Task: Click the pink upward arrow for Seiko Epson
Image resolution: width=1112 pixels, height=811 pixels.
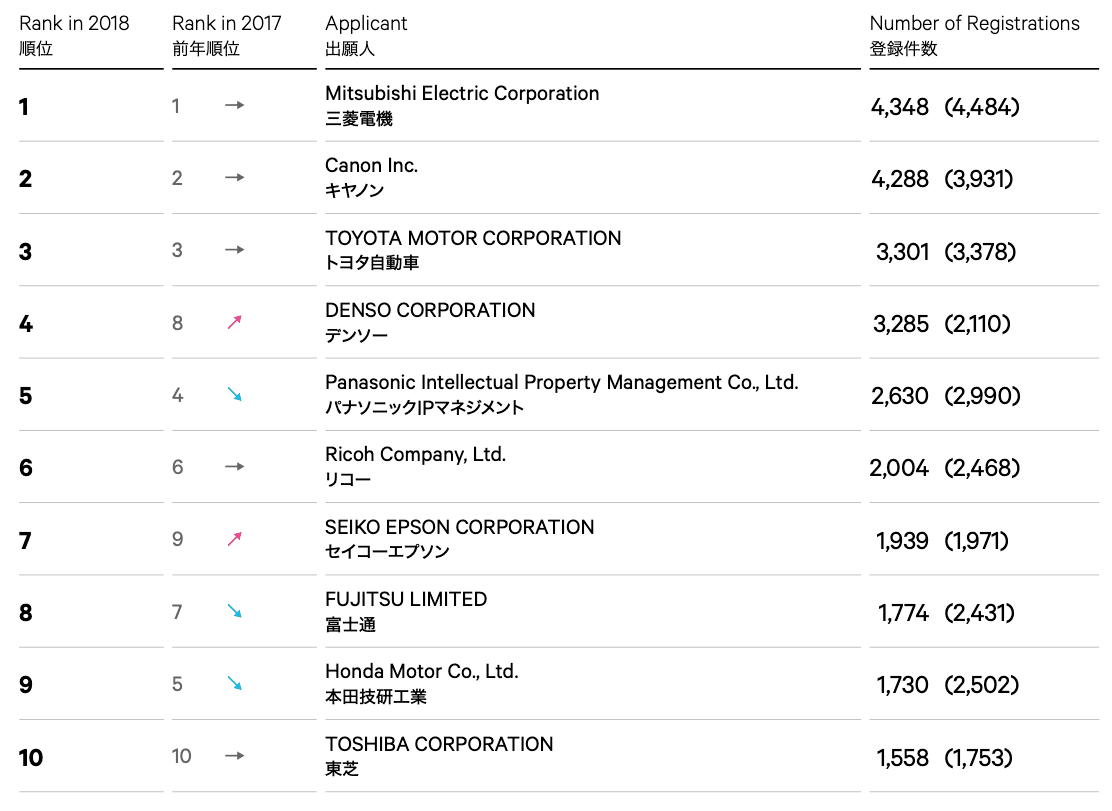Action: [x=235, y=539]
